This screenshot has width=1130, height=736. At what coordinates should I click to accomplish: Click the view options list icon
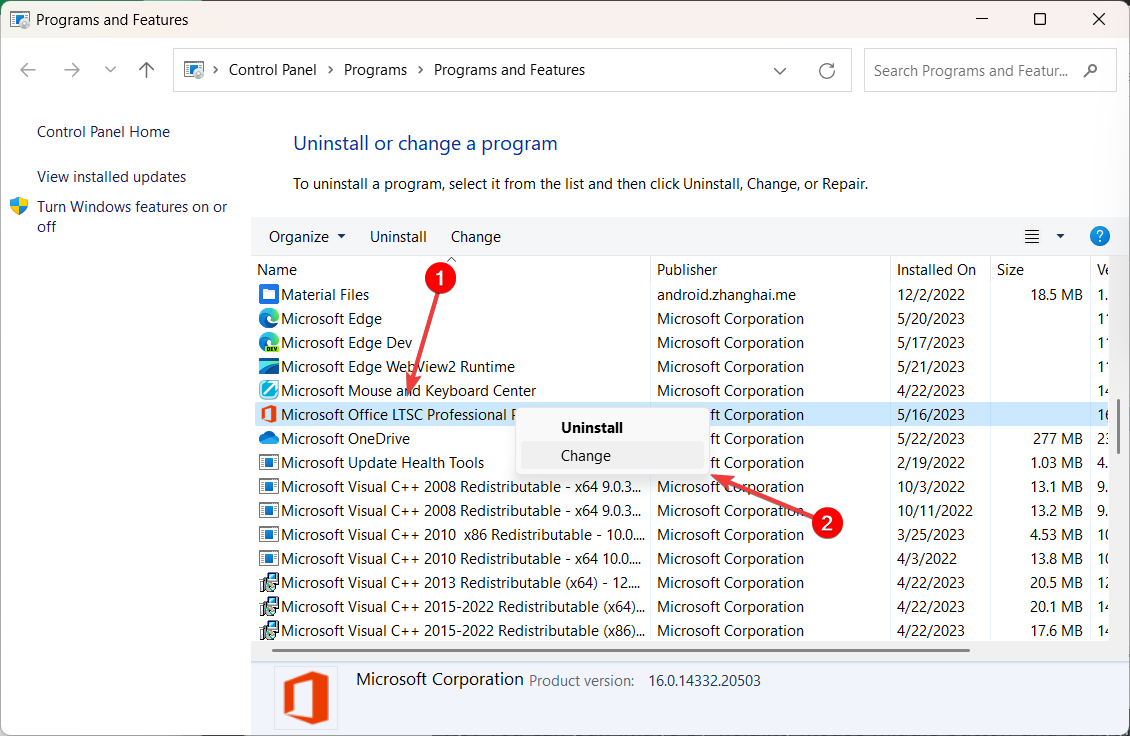pos(1032,236)
